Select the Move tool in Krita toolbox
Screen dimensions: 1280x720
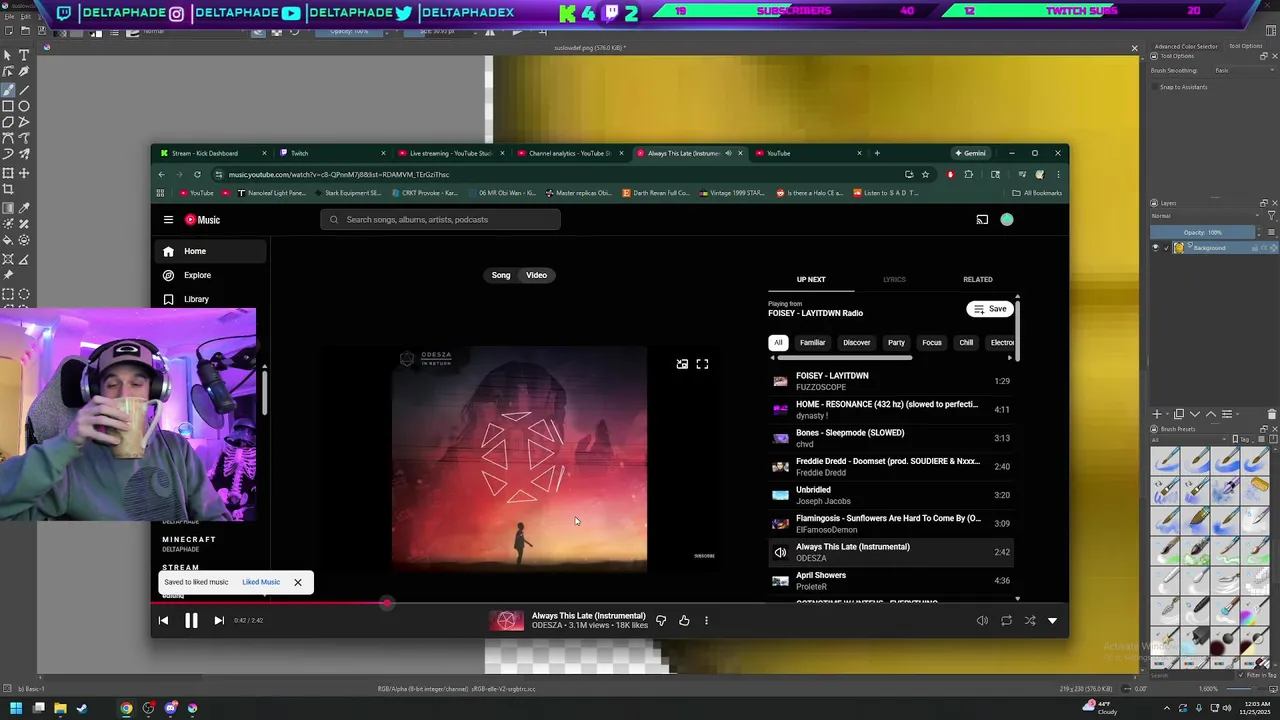point(24,172)
